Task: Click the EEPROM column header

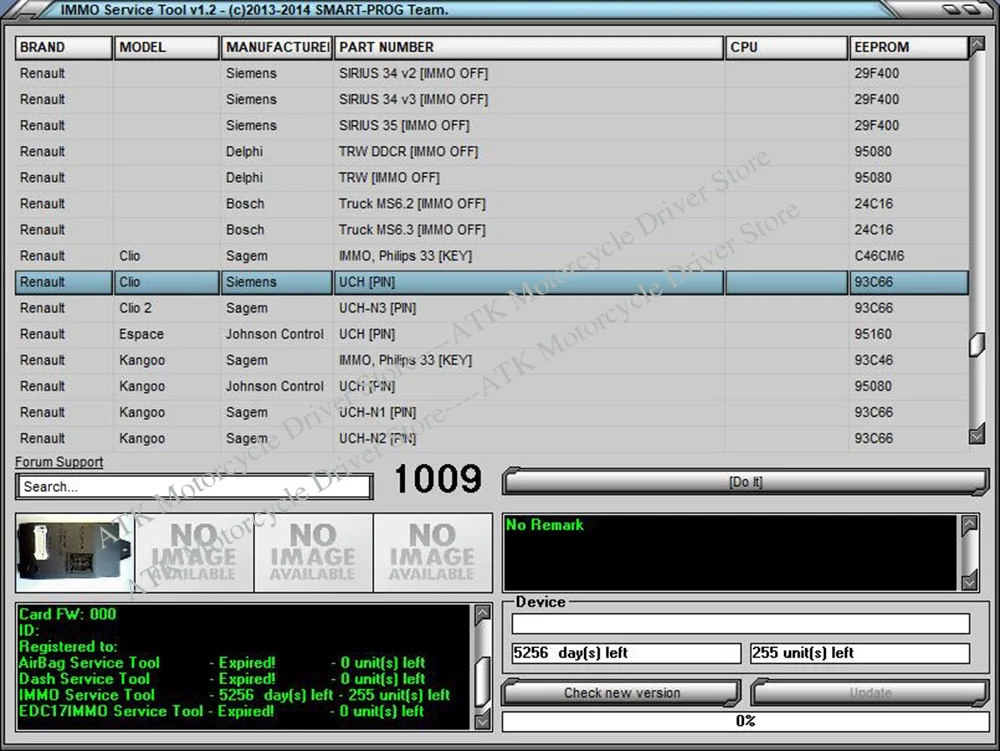Action: pos(909,48)
